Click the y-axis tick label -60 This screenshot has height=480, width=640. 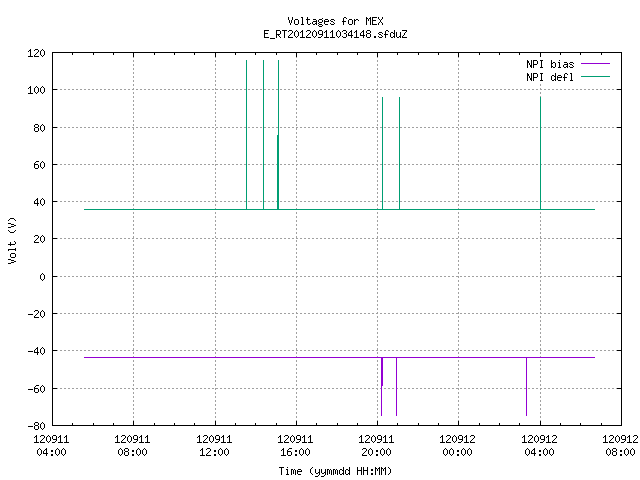tap(36, 389)
